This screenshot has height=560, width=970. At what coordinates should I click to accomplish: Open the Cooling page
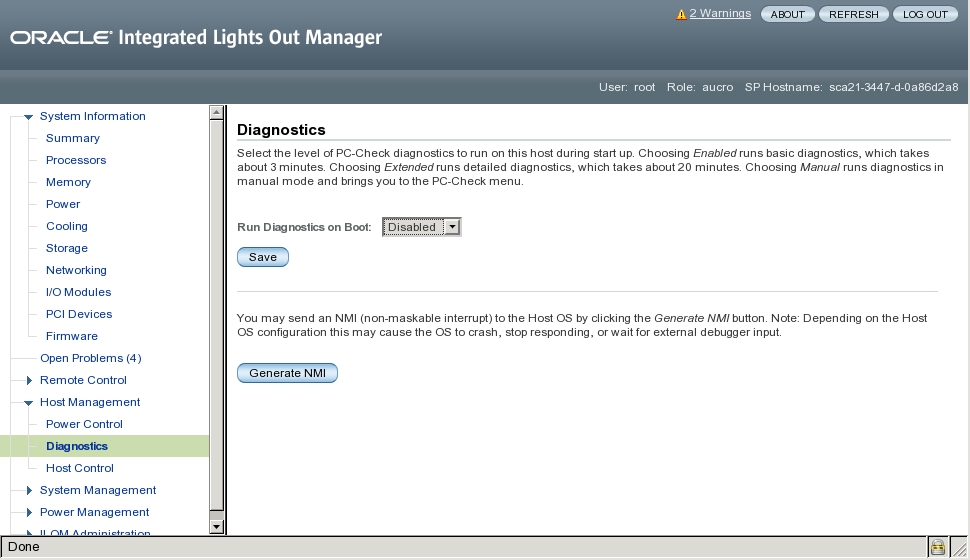(x=67, y=226)
